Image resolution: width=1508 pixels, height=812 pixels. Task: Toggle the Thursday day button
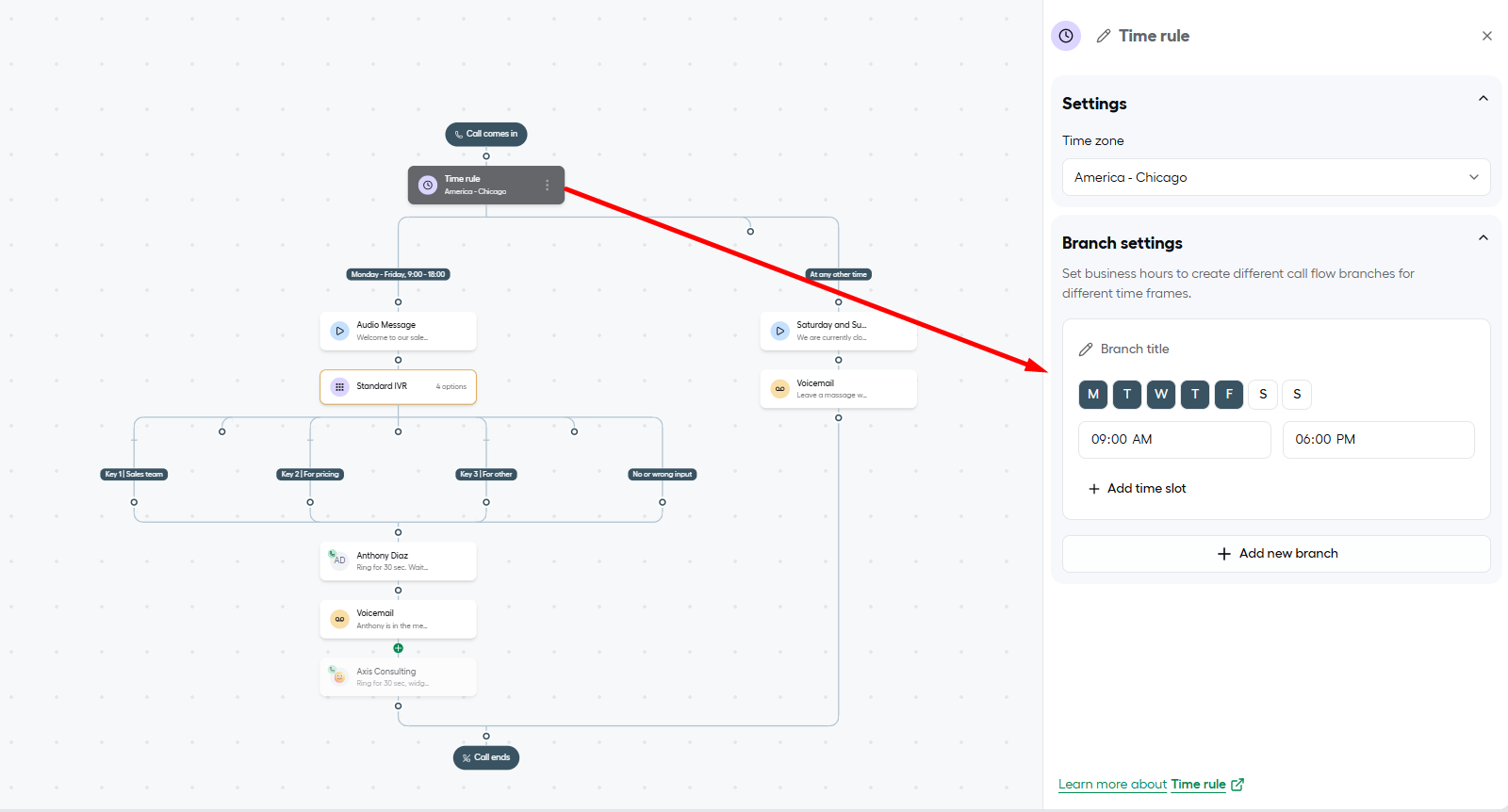pyautogui.click(x=1195, y=395)
